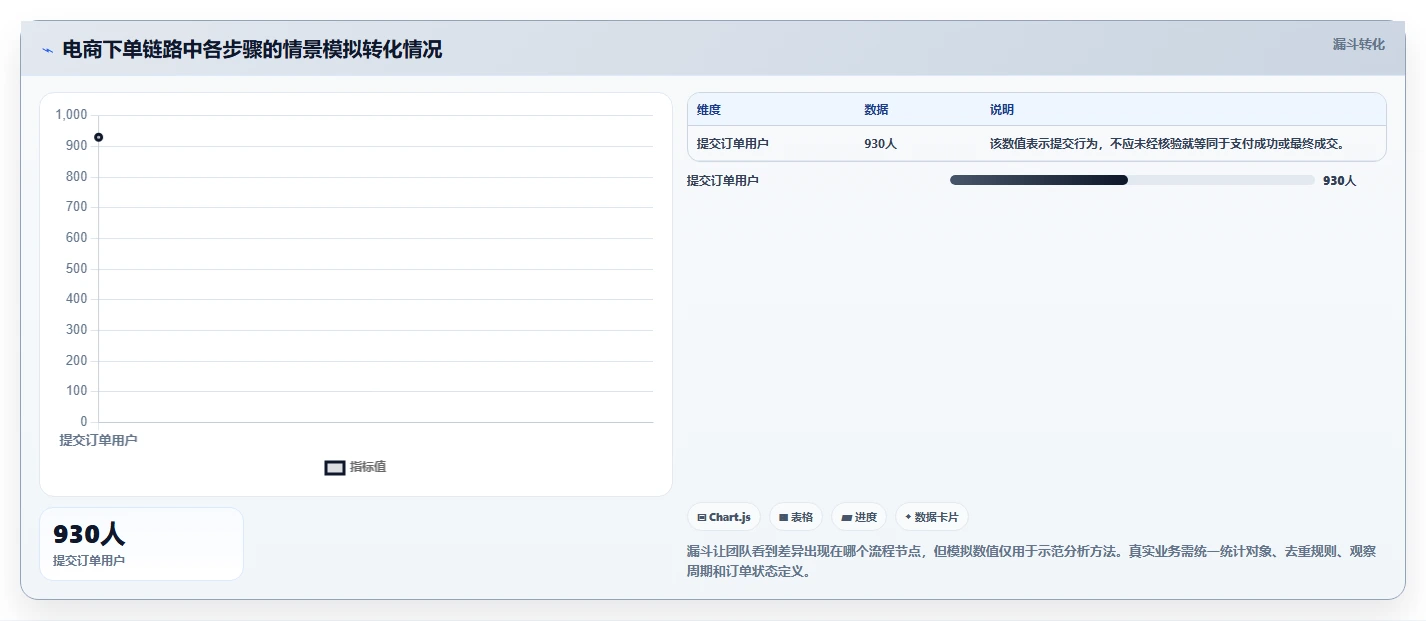
Task: Select the 表格 chip
Action: tap(796, 517)
